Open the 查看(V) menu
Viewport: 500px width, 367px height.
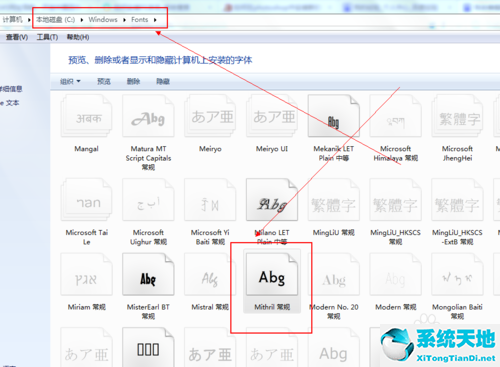pyautogui.click(x=17, y=37)
